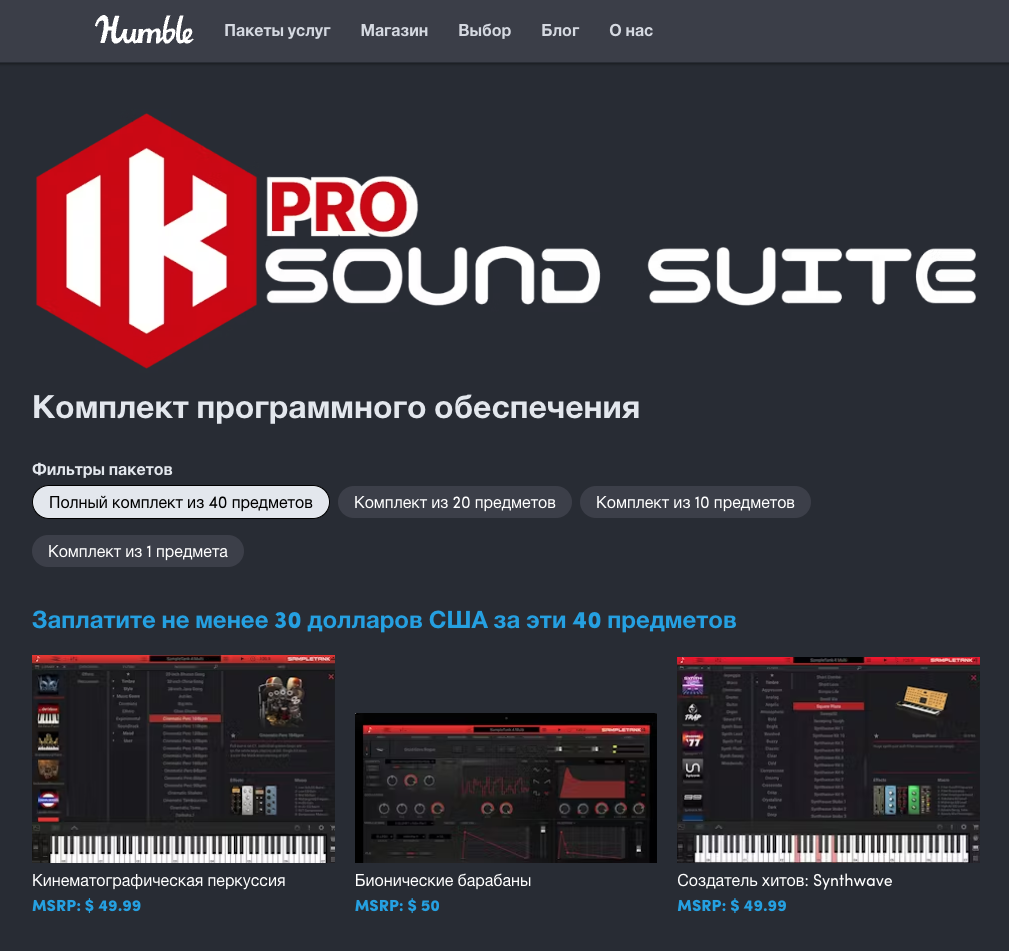Open the О нас page

click(631, 30)
